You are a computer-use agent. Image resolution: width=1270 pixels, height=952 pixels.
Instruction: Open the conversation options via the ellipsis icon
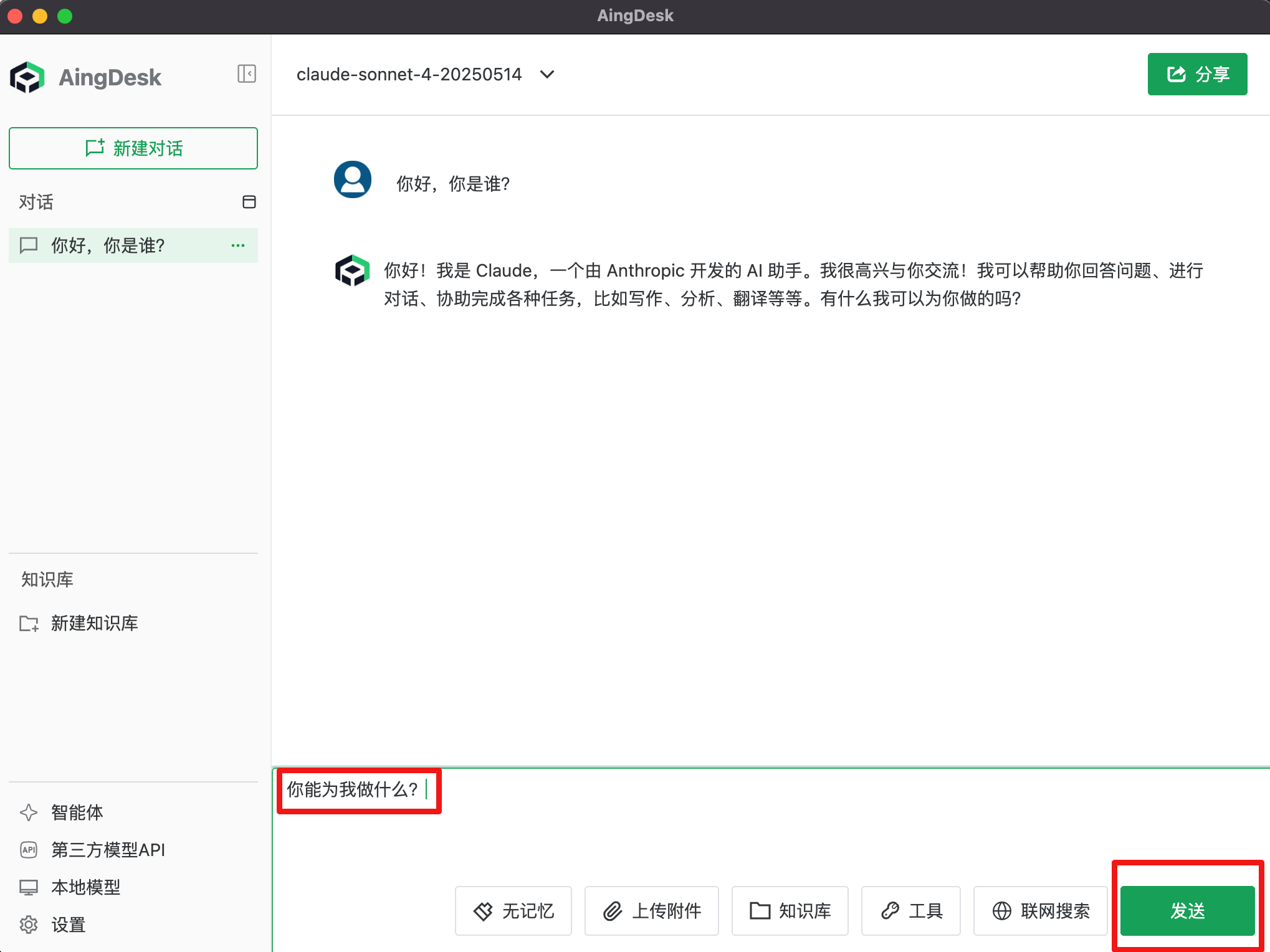coord(237,245)
